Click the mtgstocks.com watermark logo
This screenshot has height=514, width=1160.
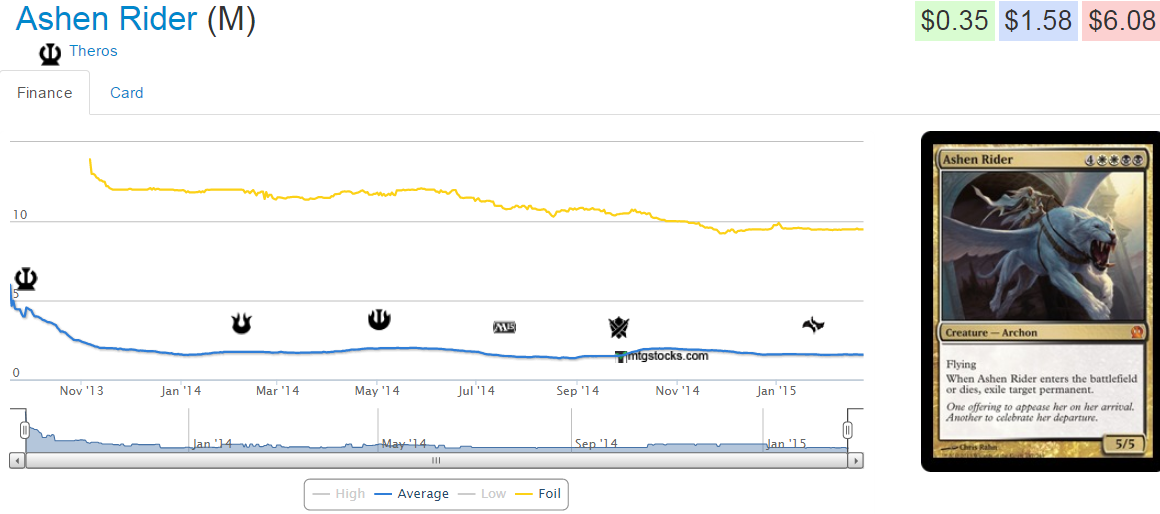[x=662, y=356]
